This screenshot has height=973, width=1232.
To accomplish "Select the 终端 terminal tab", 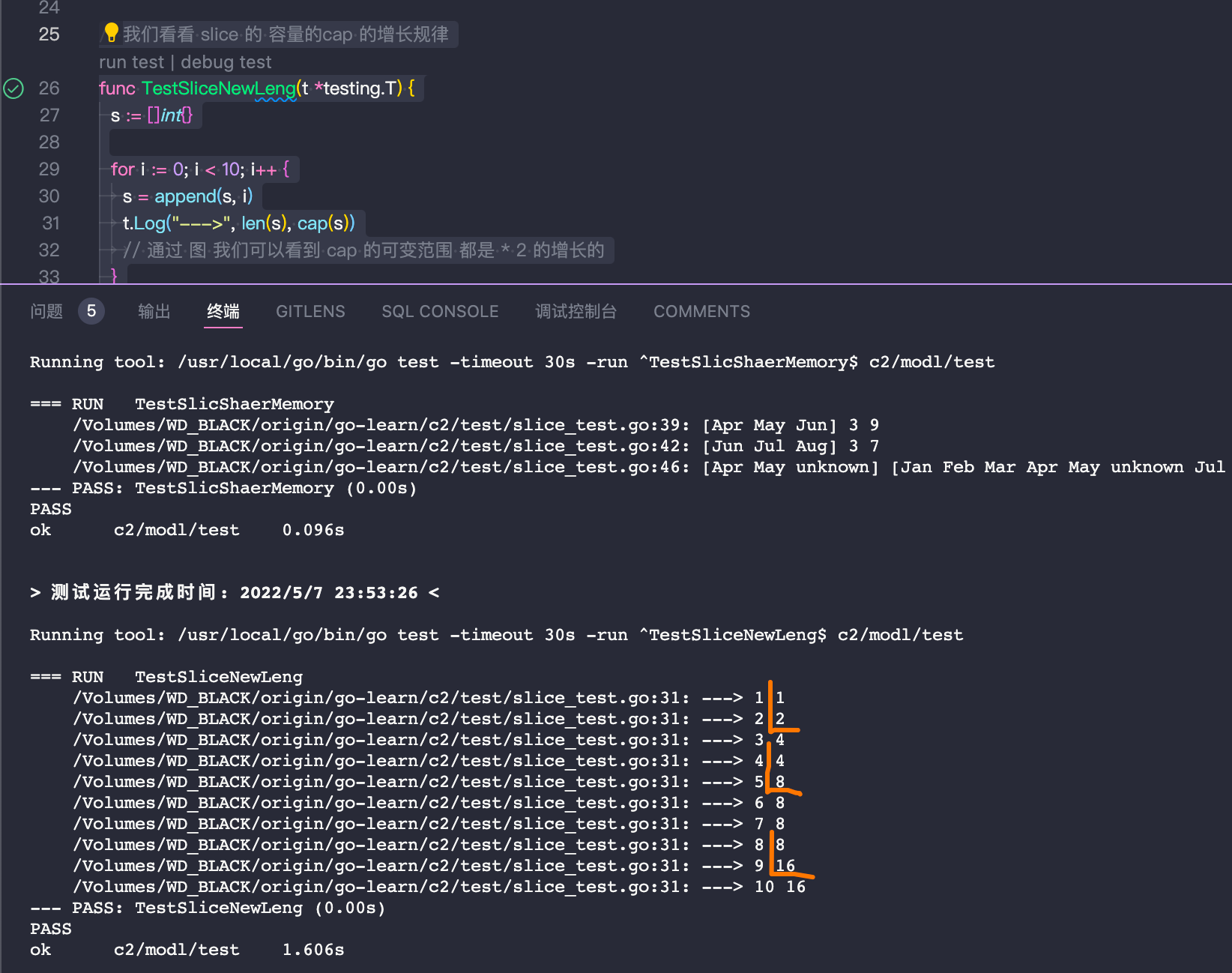I will pyautogui.click(x=223, y=311).
